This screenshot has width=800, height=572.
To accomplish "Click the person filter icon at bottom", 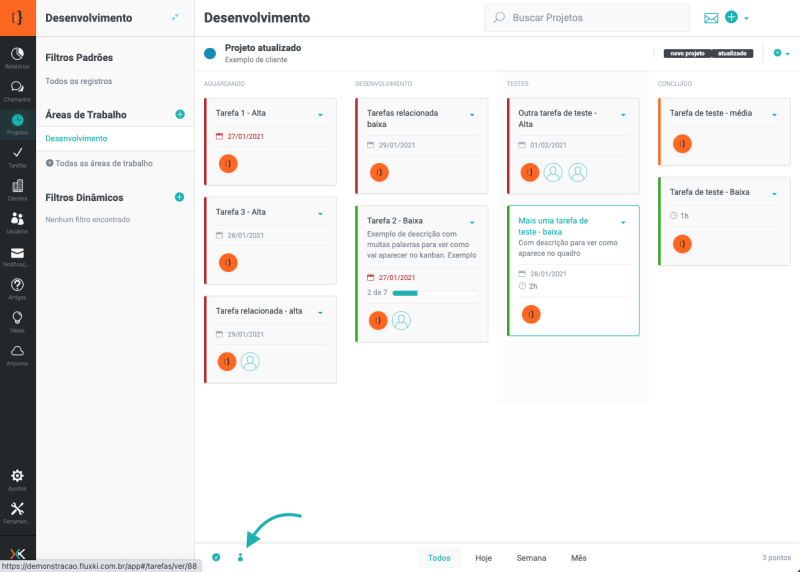I will tap(240, 557).
